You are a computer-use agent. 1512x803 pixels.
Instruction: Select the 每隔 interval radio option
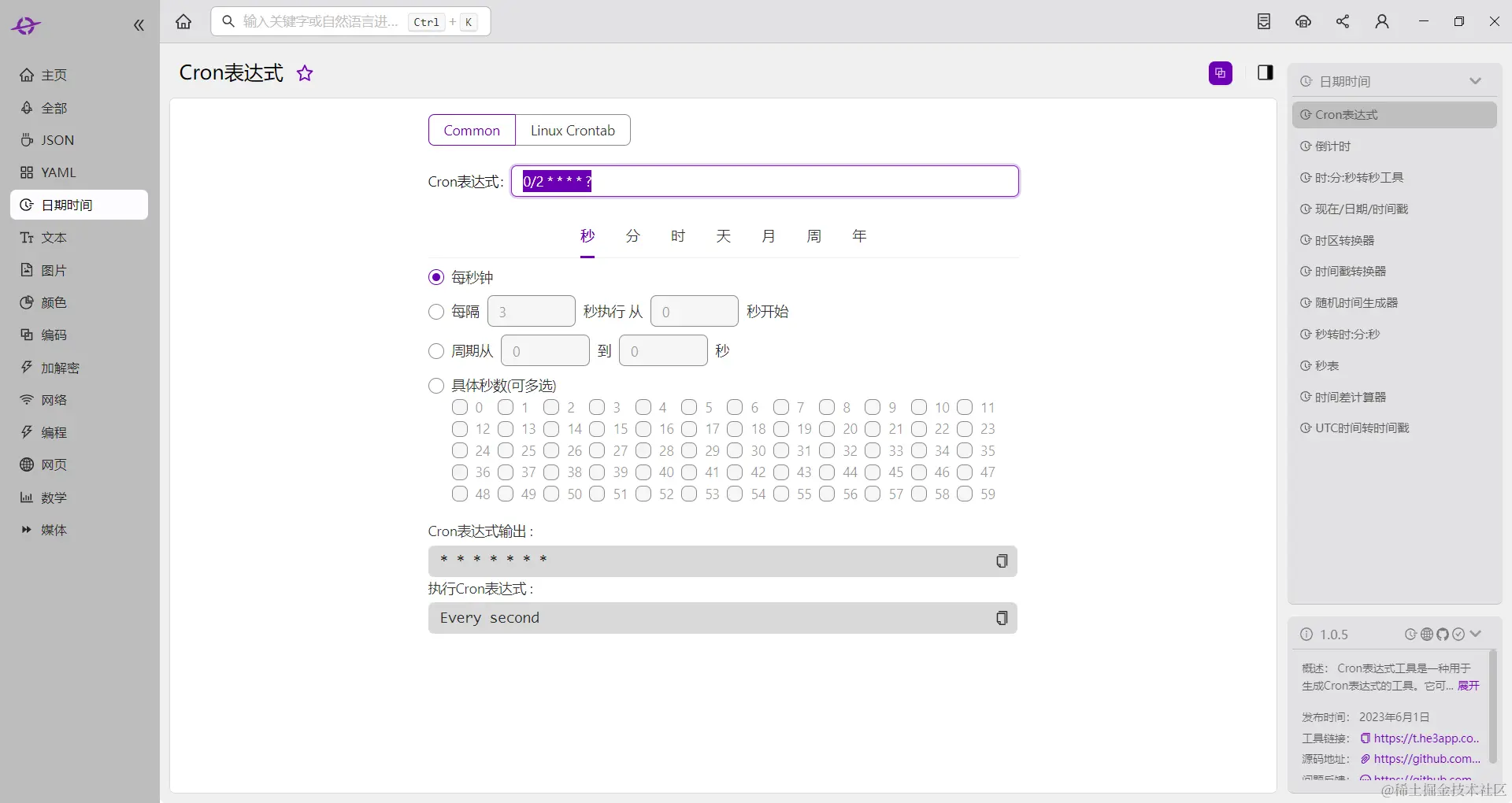coord(435,312)
